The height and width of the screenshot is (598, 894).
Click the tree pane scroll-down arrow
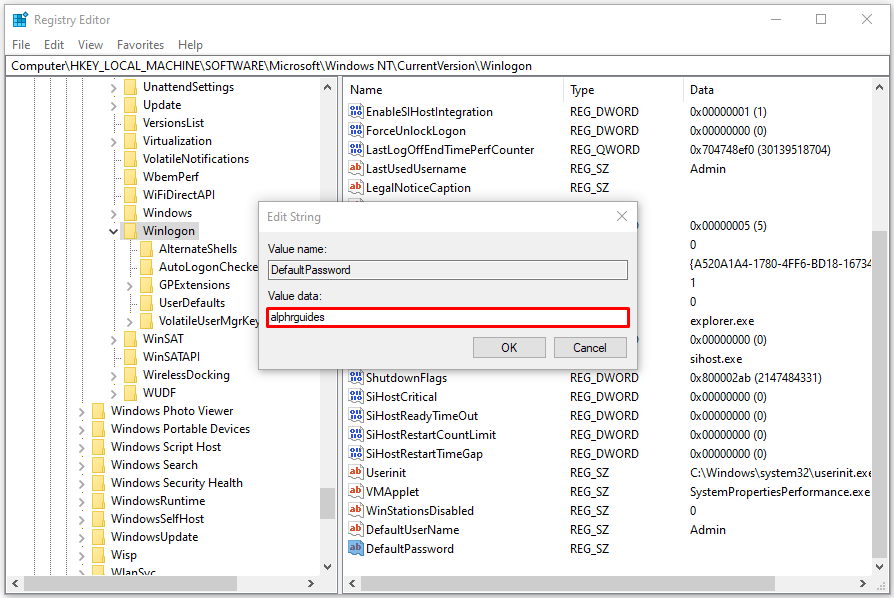pos(327,567)
